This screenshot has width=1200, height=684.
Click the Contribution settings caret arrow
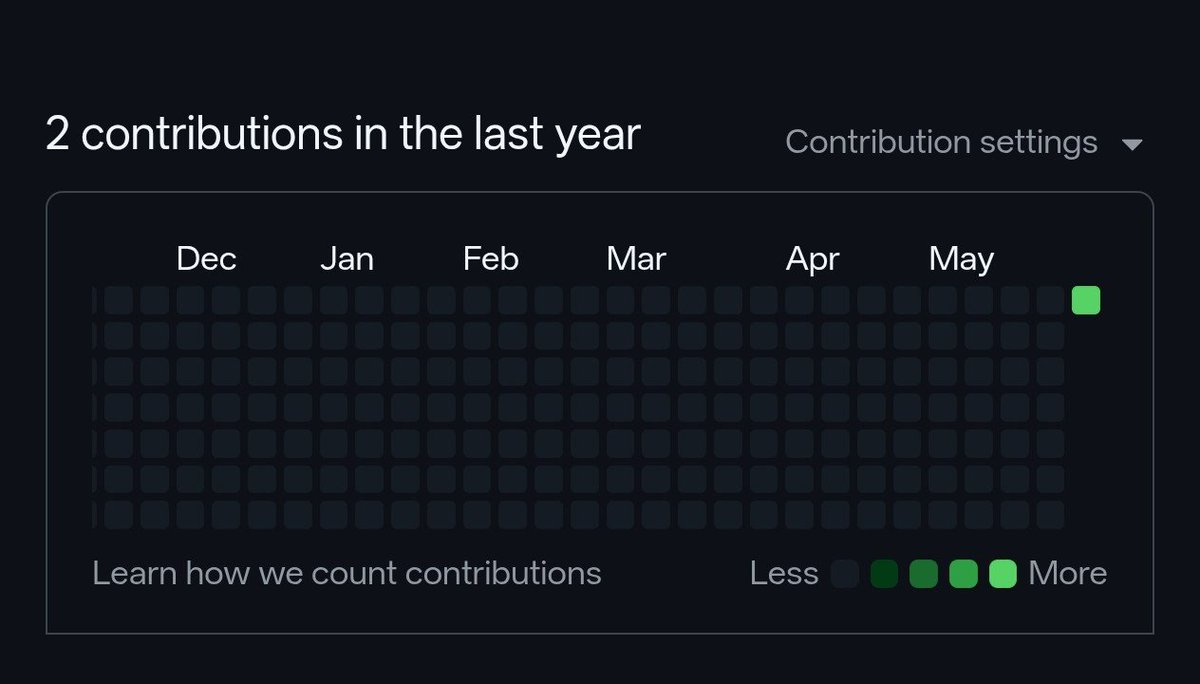[x=1132, y=145]
